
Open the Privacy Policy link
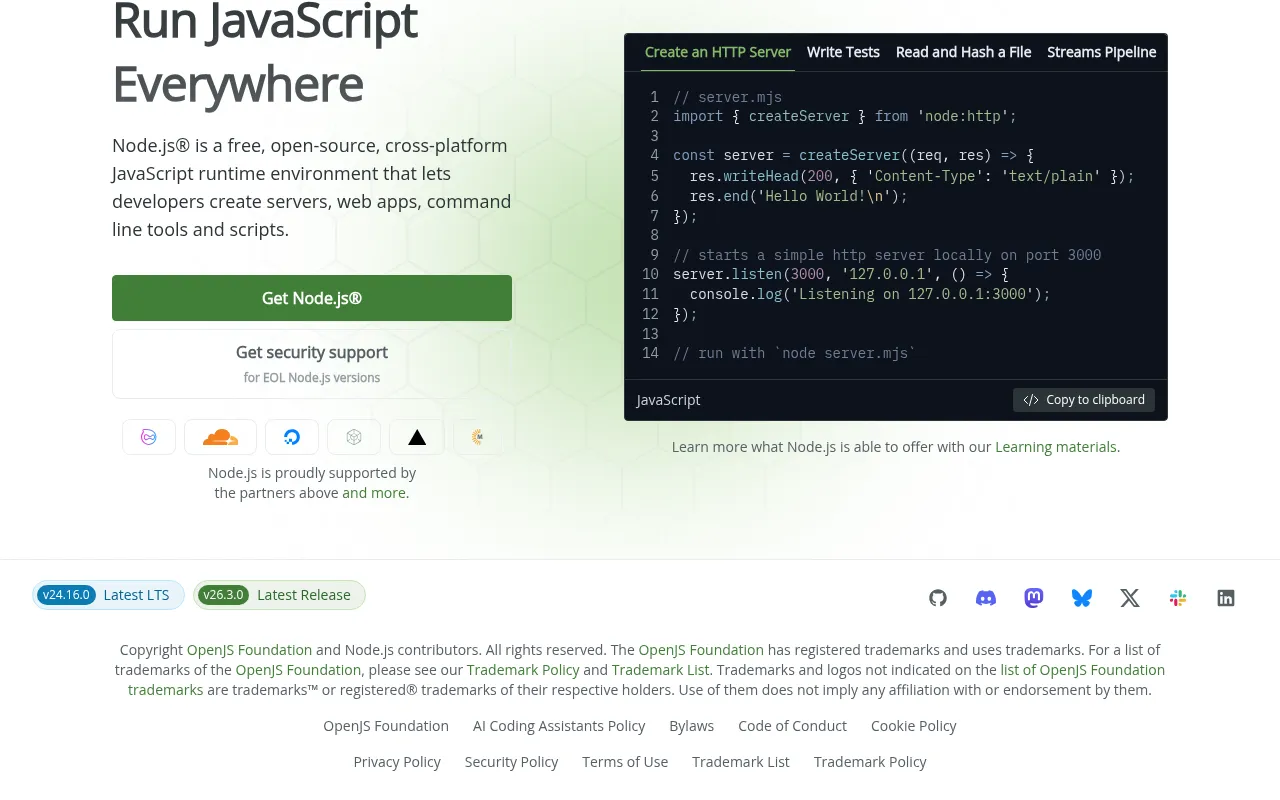point(397,762)
